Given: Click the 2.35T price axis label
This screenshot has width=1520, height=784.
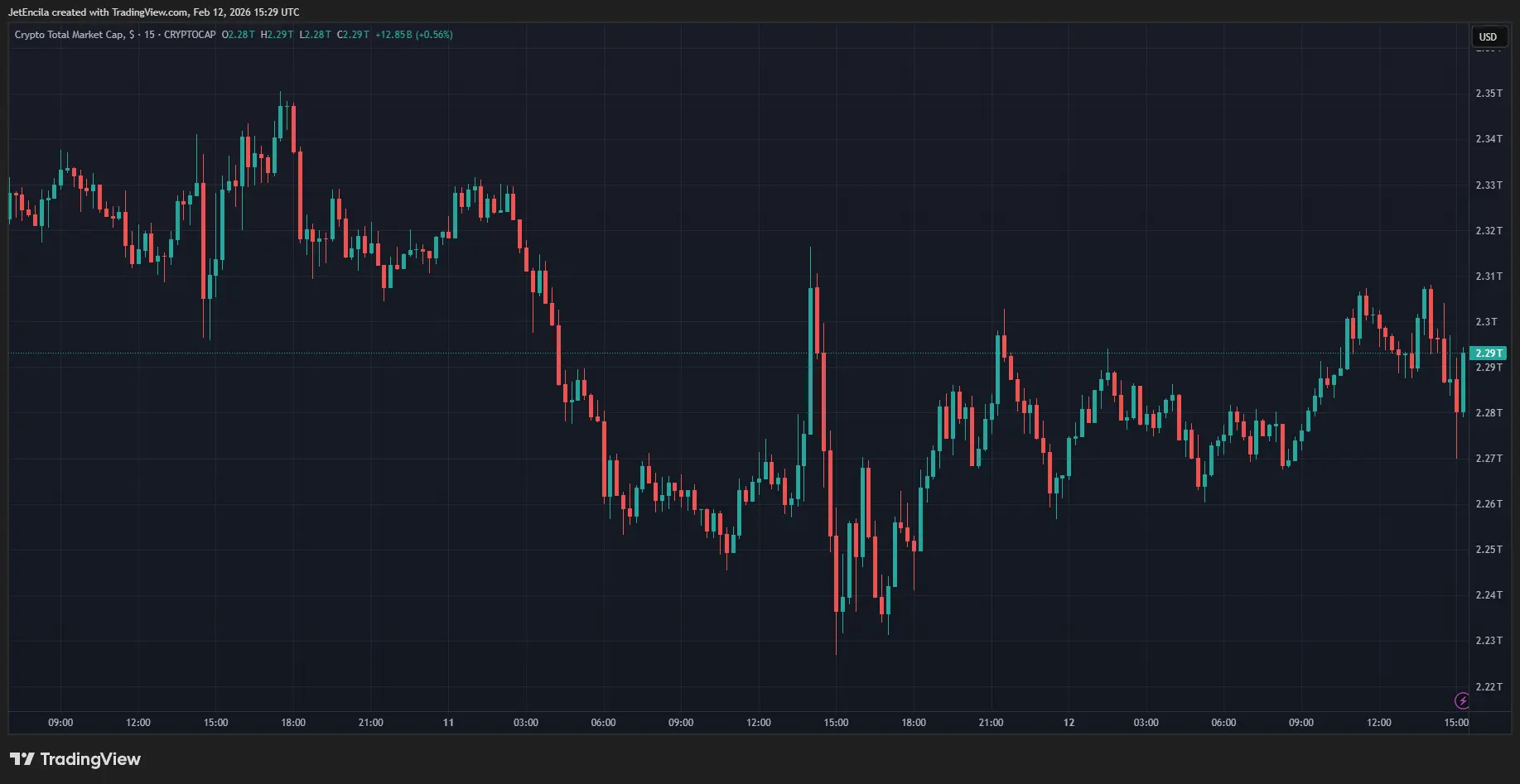Looking at the screenshot, I should point(1489,94).
